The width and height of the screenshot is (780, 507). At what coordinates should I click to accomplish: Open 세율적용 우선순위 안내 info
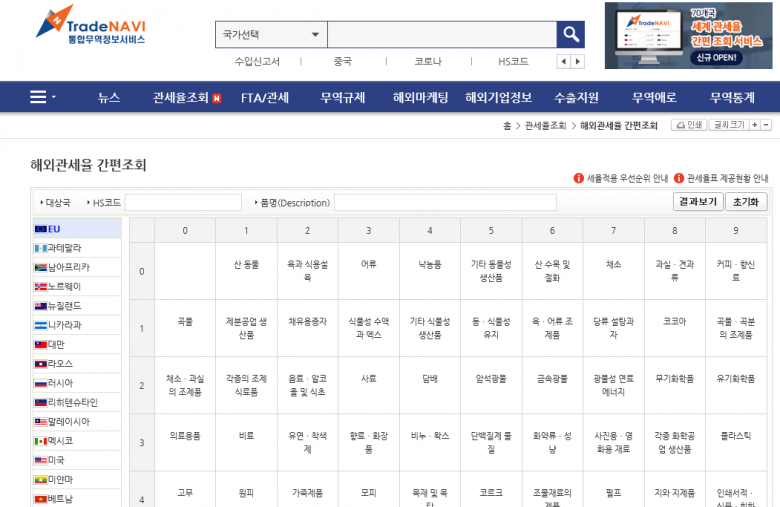(621, 178)
